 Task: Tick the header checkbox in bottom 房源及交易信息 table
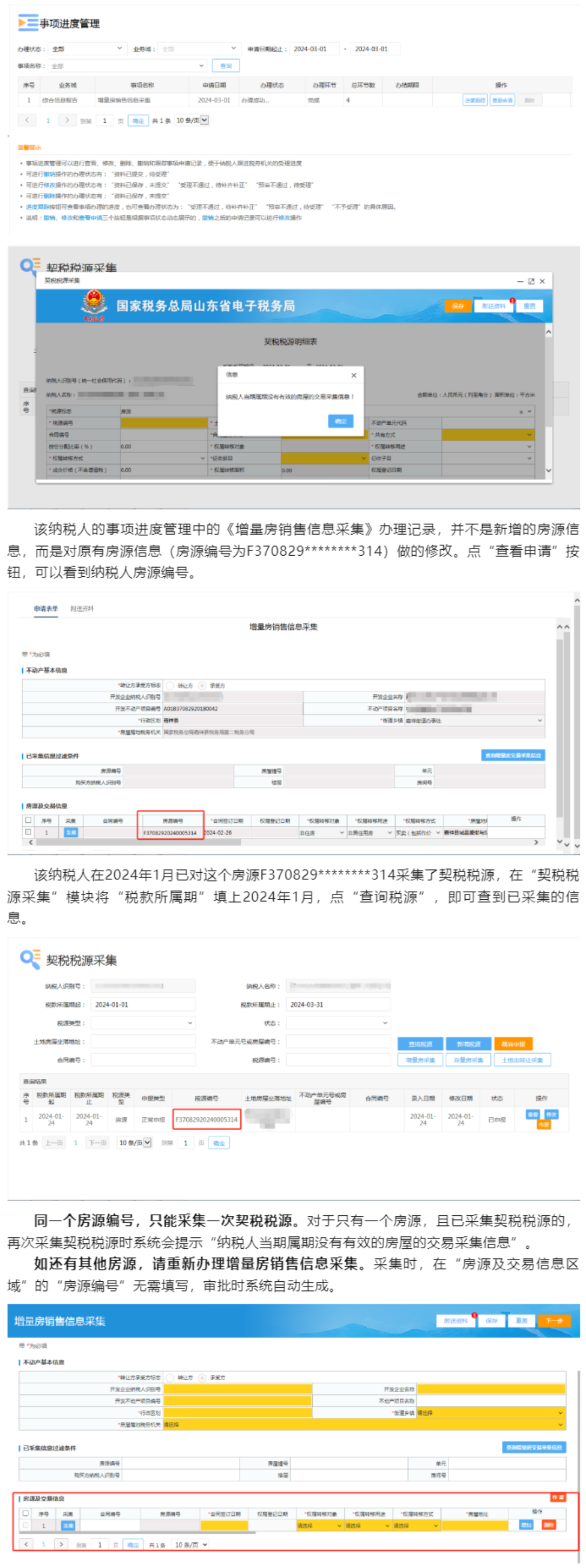[x=25, y=1513]
